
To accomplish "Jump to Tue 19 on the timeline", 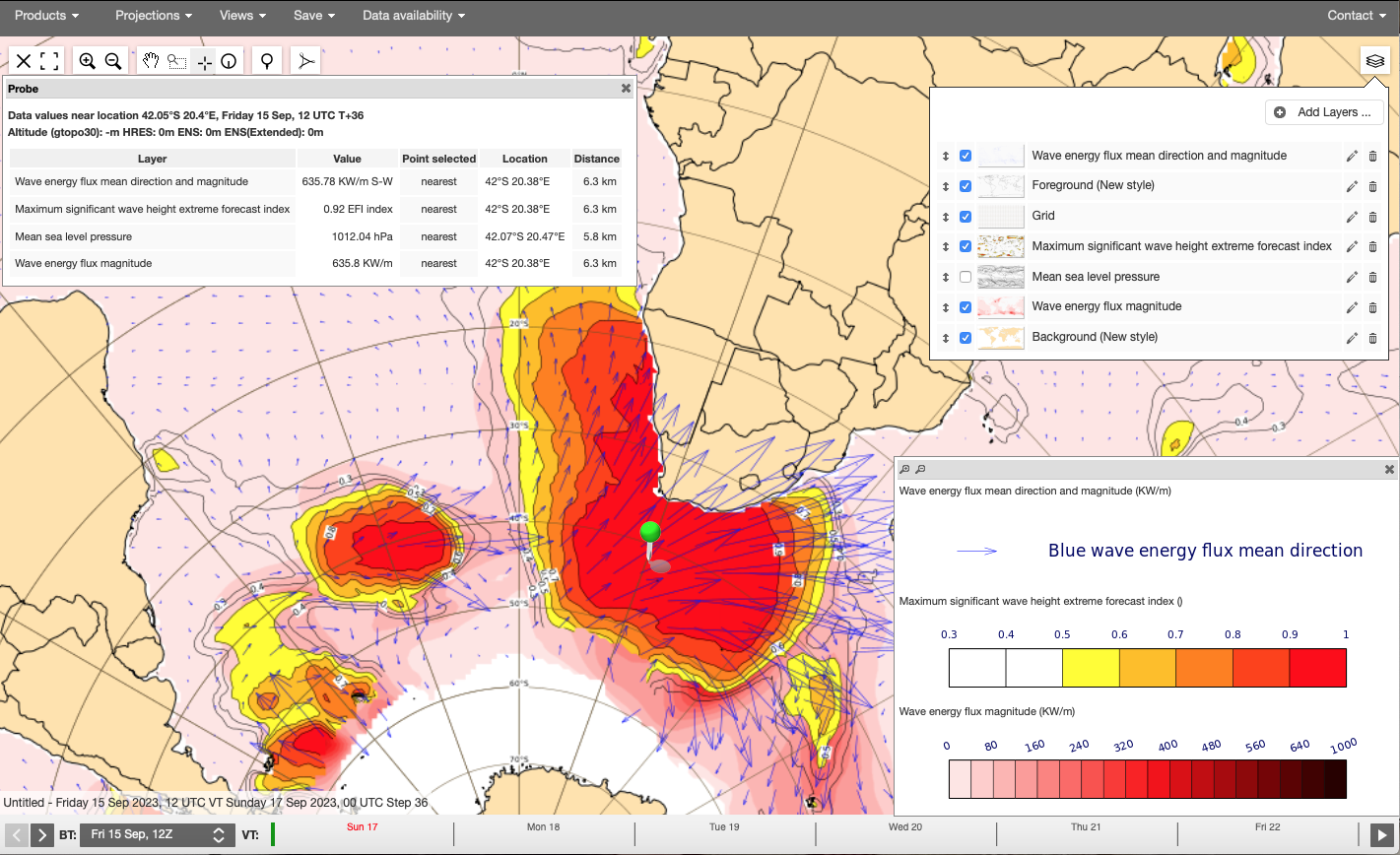I will [x=724, y=827].
